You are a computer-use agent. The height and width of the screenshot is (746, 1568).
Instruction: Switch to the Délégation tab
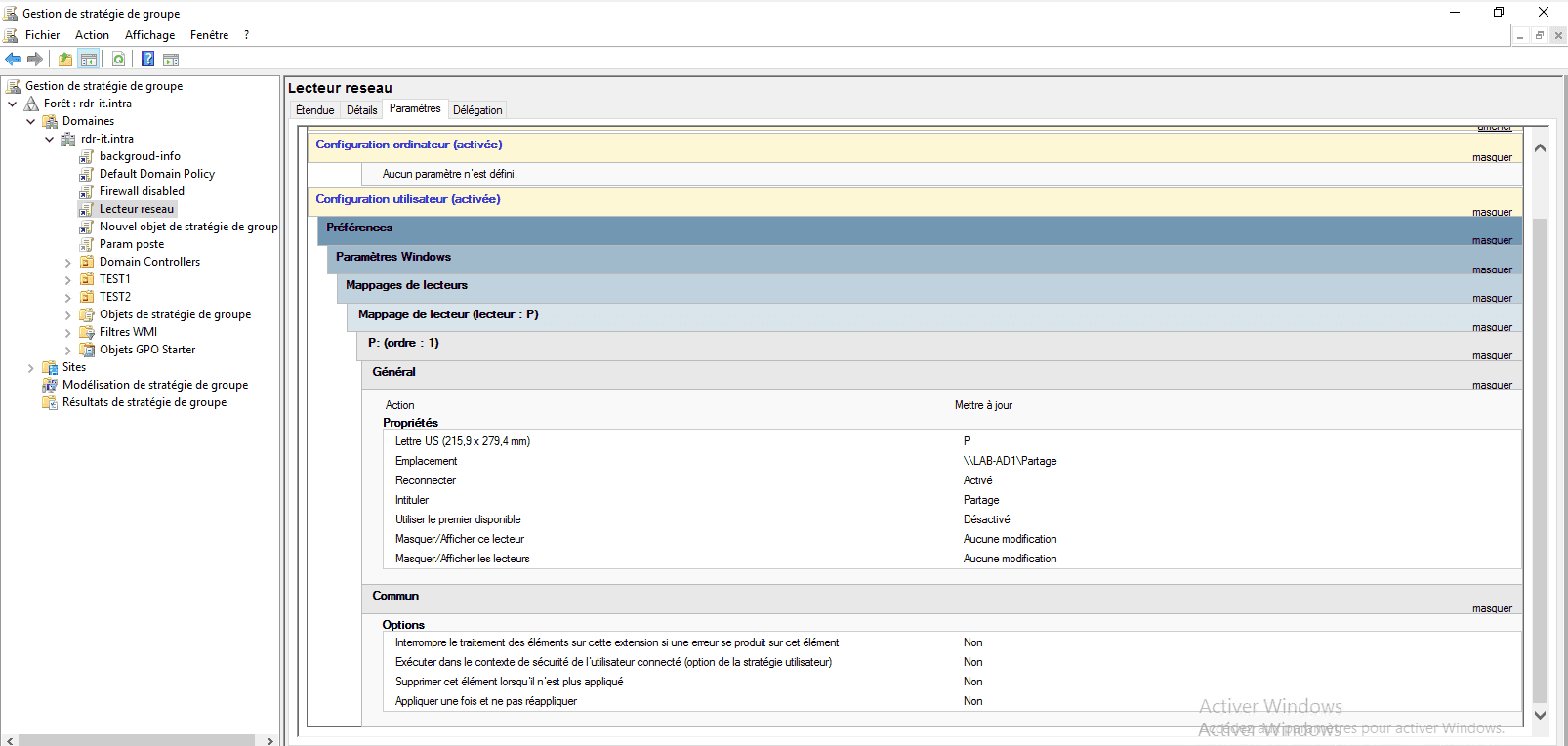(x=477, y=110)
